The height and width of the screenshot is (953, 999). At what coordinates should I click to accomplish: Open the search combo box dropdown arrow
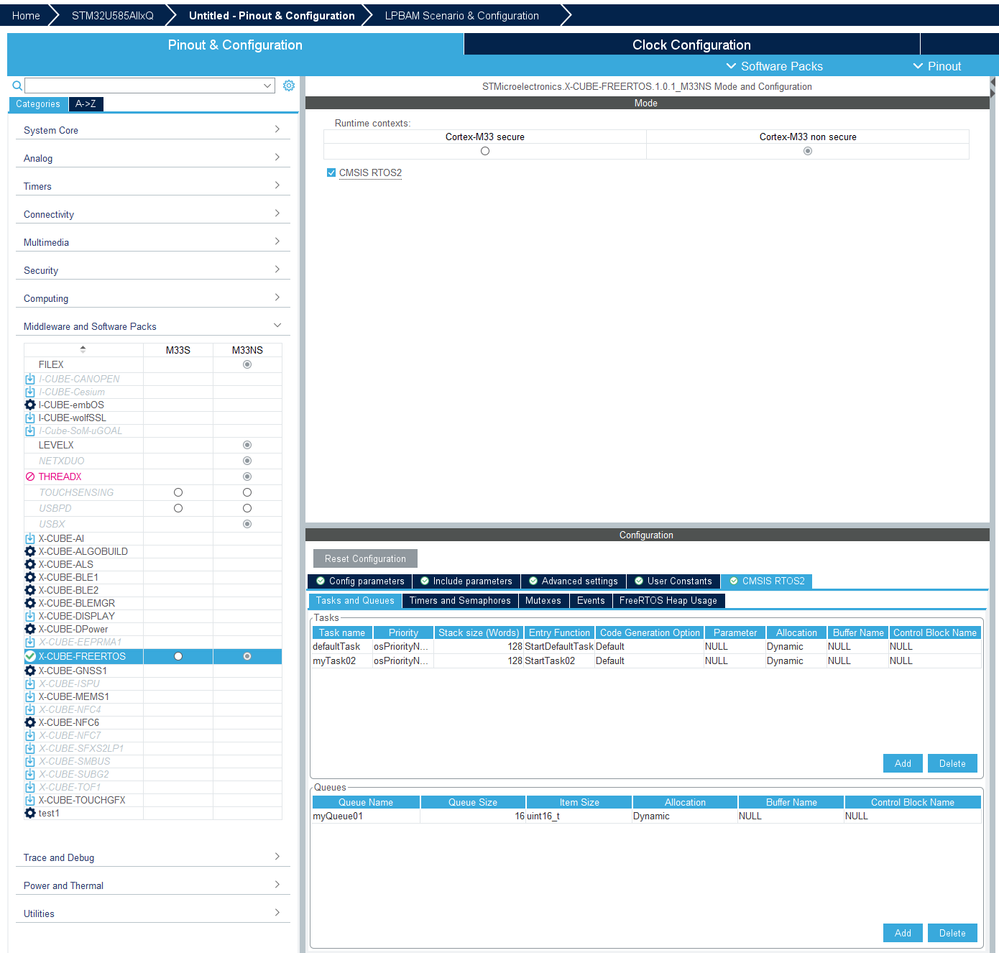[x=268, y=85]
